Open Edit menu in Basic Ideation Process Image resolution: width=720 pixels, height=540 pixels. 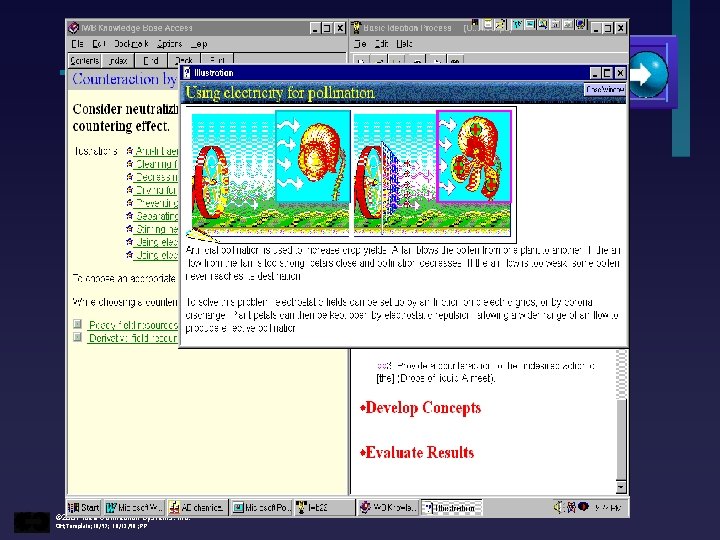(381, 44)
